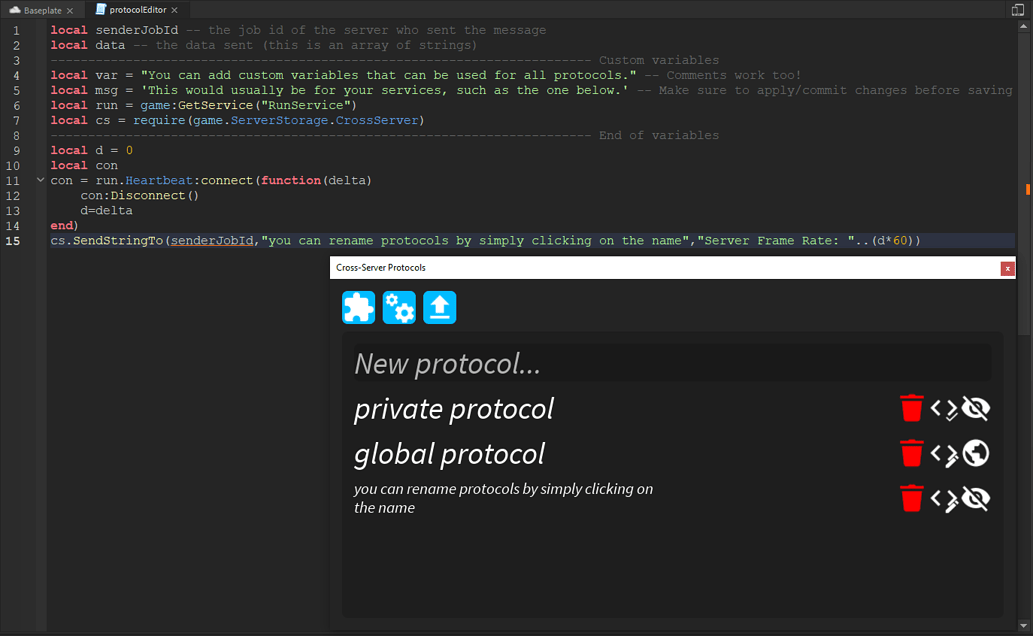The height and width of the screenshot is (636, 1033).
Task: Click 'global protocol' name to rename it
Action: (x=448, y=453)
